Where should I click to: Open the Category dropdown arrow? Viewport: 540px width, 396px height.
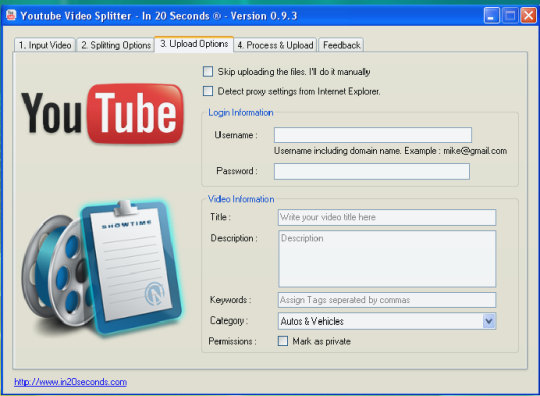489,321
